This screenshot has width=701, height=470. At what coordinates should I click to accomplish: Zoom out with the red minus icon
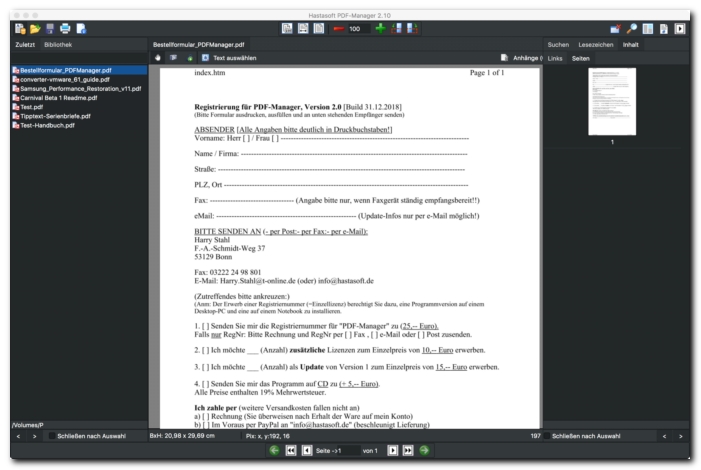pyautogui.click(x=338, y=29)
